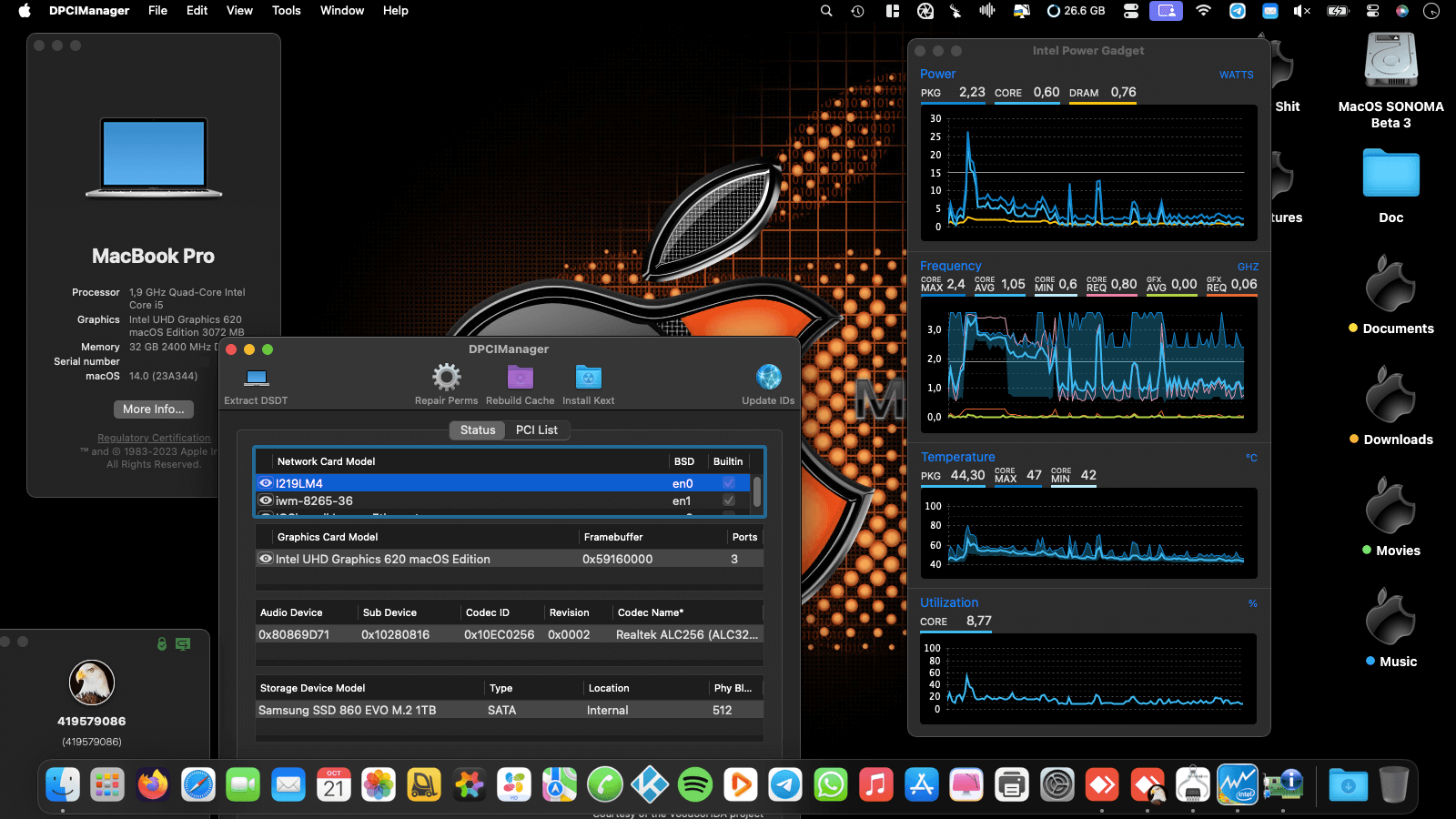Click the Utilization heading in Power Gadget
The width and height of the screenshot is (1456, 819).
(x=949, y=602)
